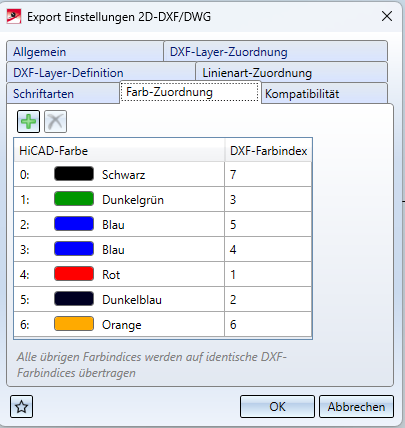The height and width of the screenshot is (428, 405).
Task: Add a new color assignment with green plus
Action: click(29, 122)
